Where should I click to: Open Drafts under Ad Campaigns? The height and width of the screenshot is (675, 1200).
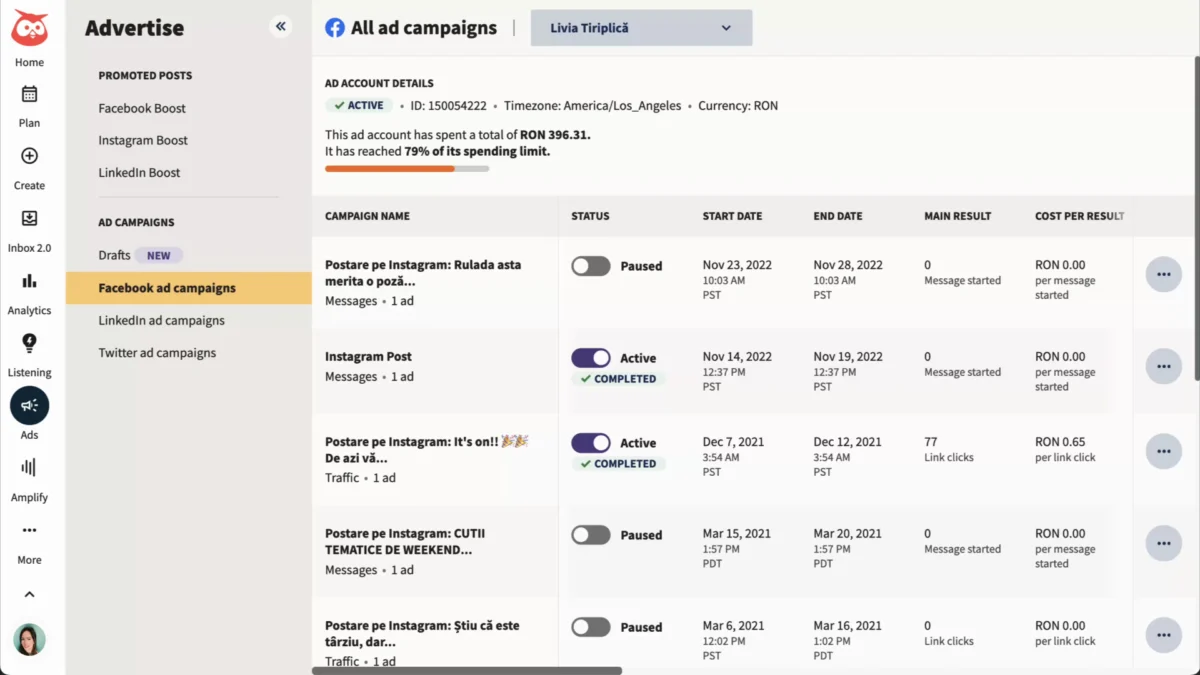[114, 255]
